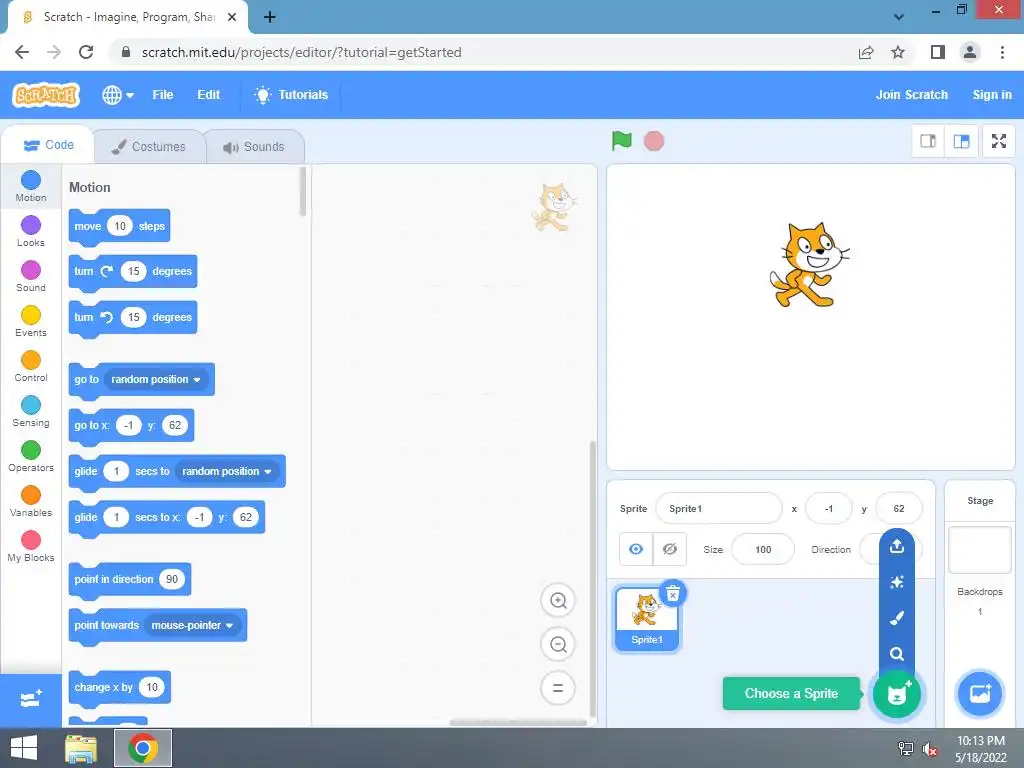Open the File menu
1024x768 pixels.
click(163, 95)
